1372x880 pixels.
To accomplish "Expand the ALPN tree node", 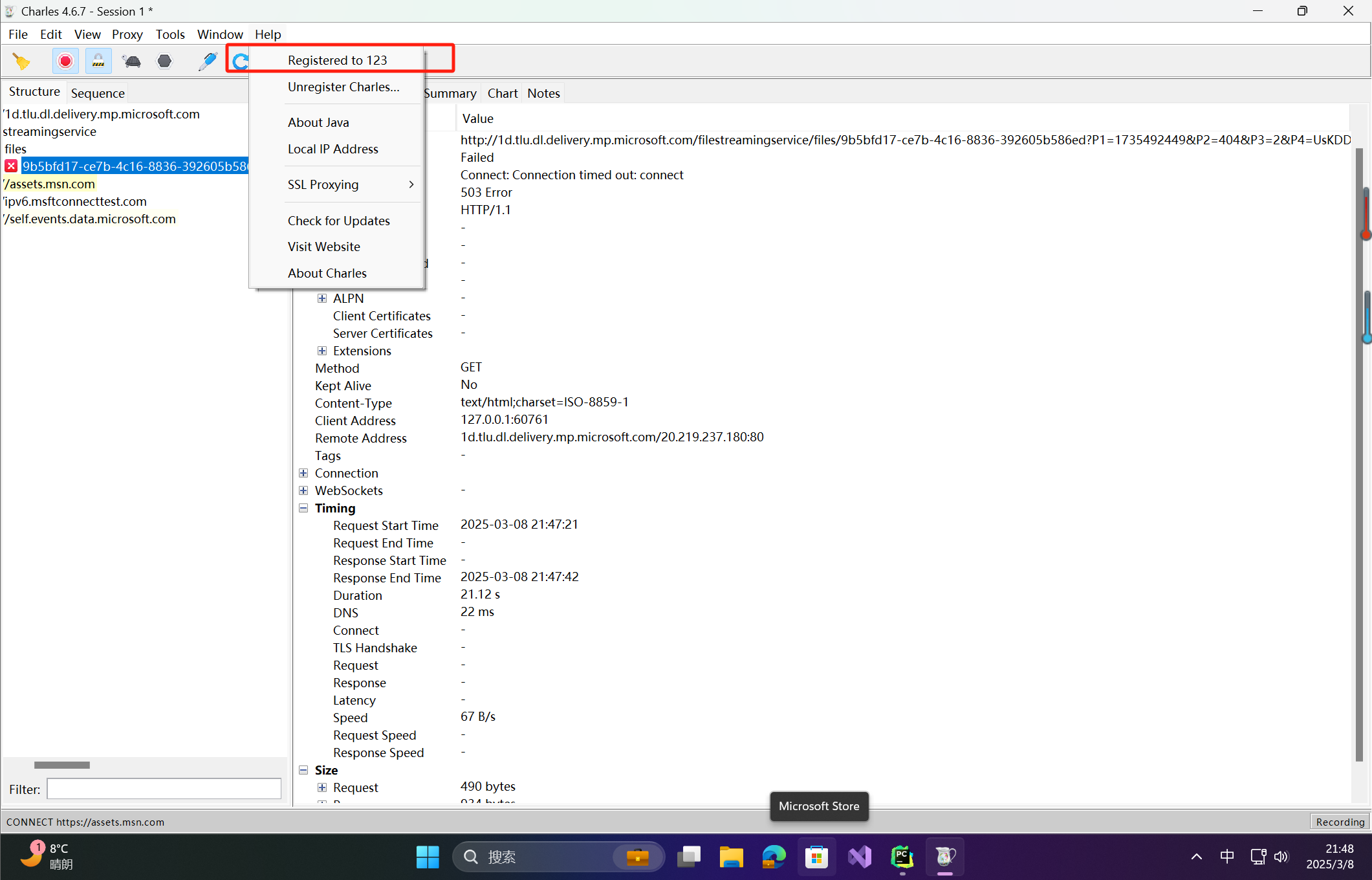I will tap(322, 298).
